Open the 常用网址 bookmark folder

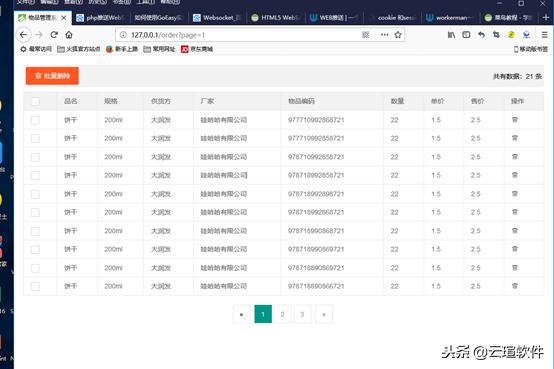(x=159, y=49)
